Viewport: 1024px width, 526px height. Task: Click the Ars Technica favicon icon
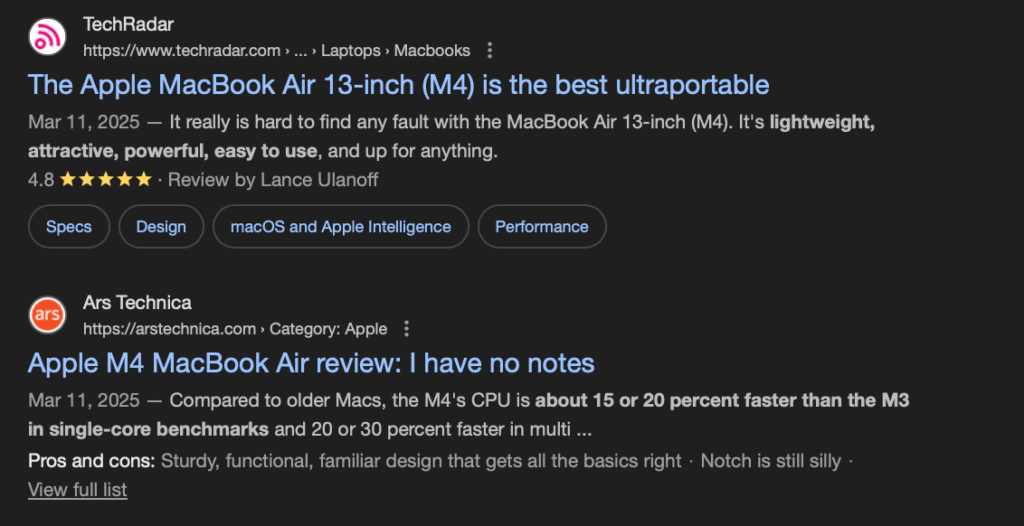[46, 315]
